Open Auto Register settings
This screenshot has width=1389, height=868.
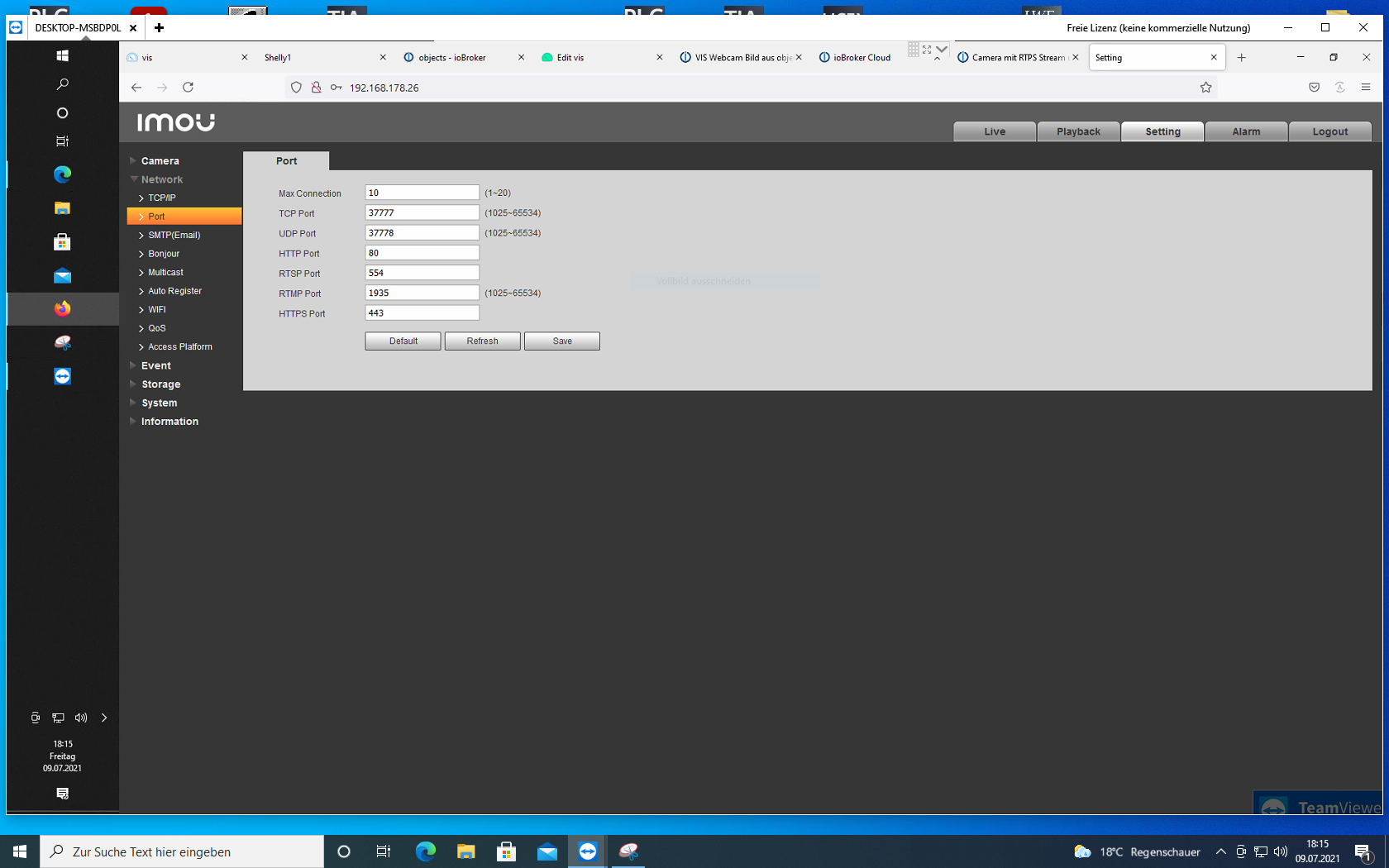click(174, 291)
